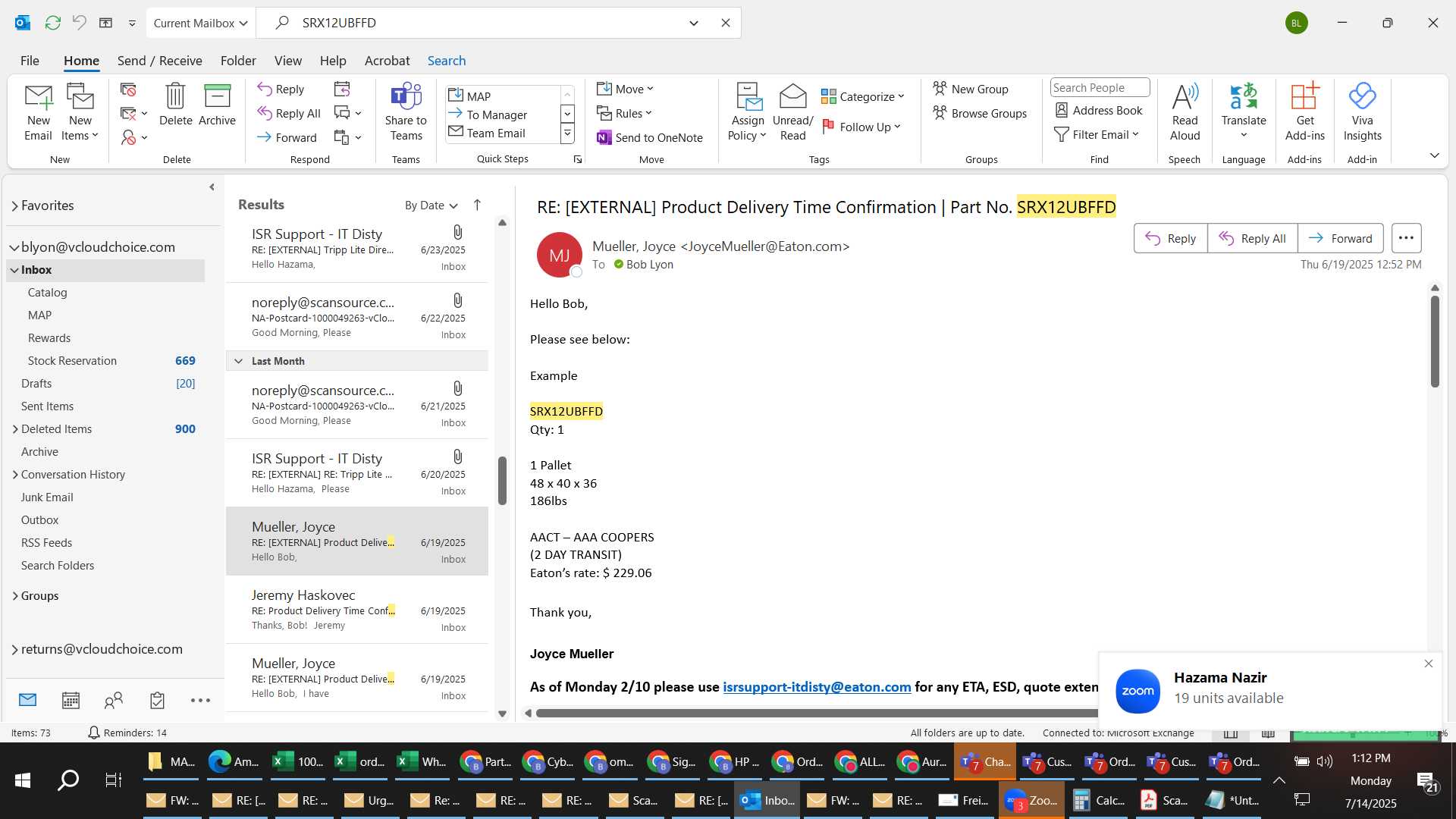Click reading pane Reply All button
1456x819 pixels.
pyautogui.click(x=1252, y=238)
